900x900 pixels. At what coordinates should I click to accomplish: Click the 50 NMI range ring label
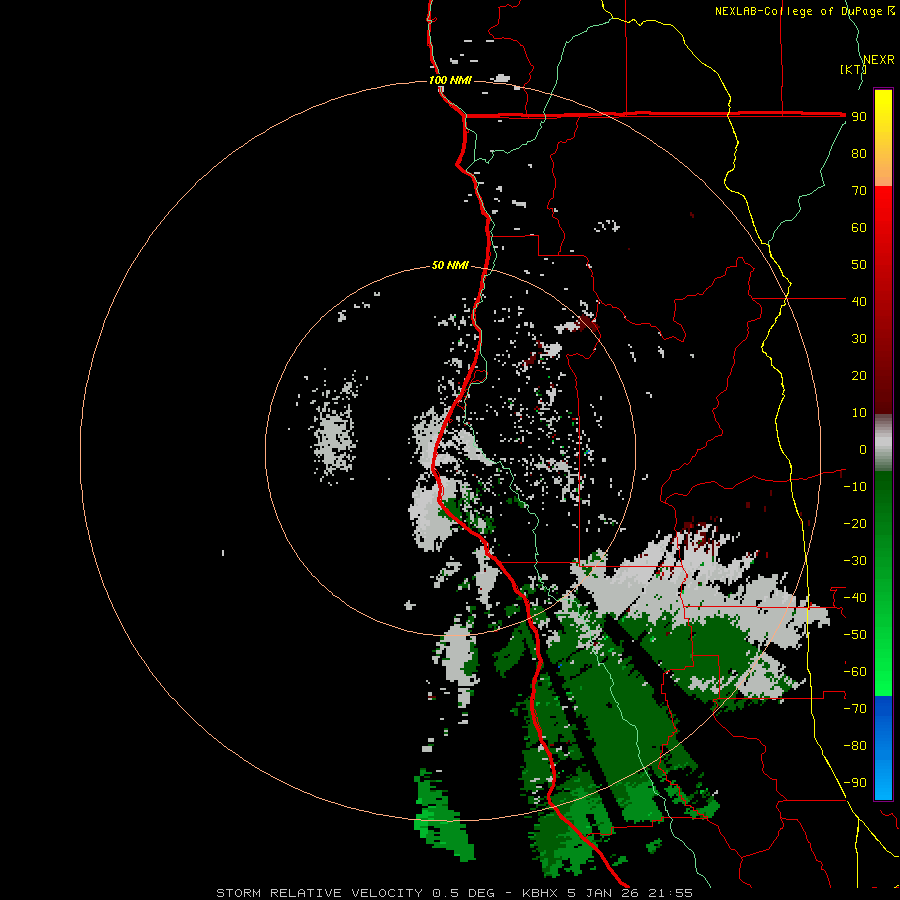[x=450, y=265]
